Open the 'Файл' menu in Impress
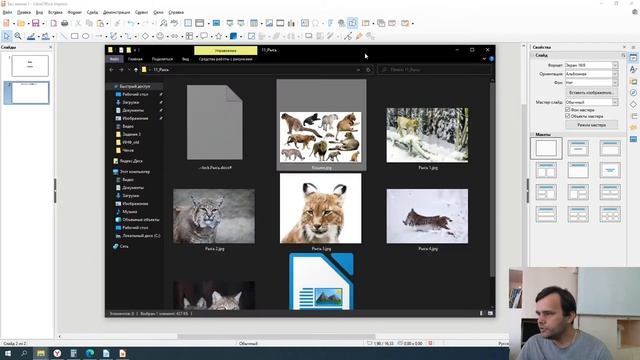 click(7, 12)
